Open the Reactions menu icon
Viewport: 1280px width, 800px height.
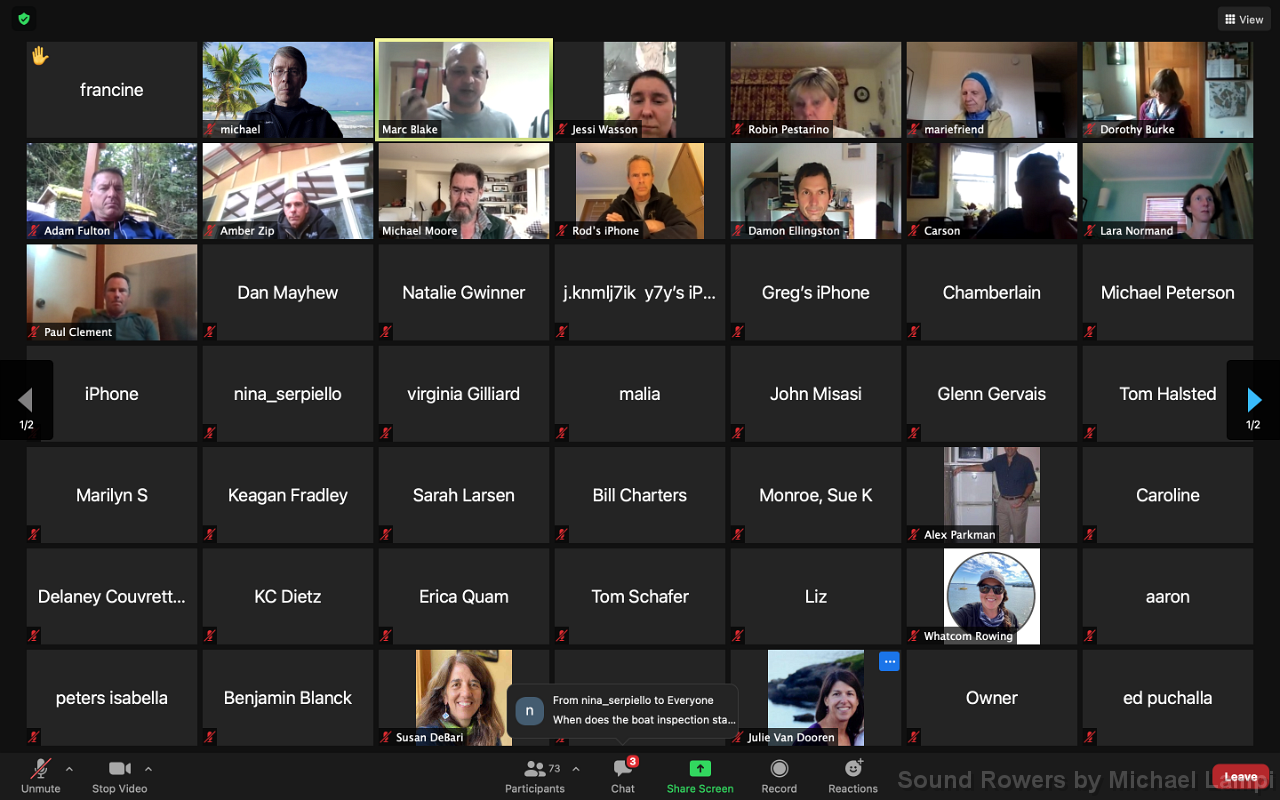tap(853, 769)
